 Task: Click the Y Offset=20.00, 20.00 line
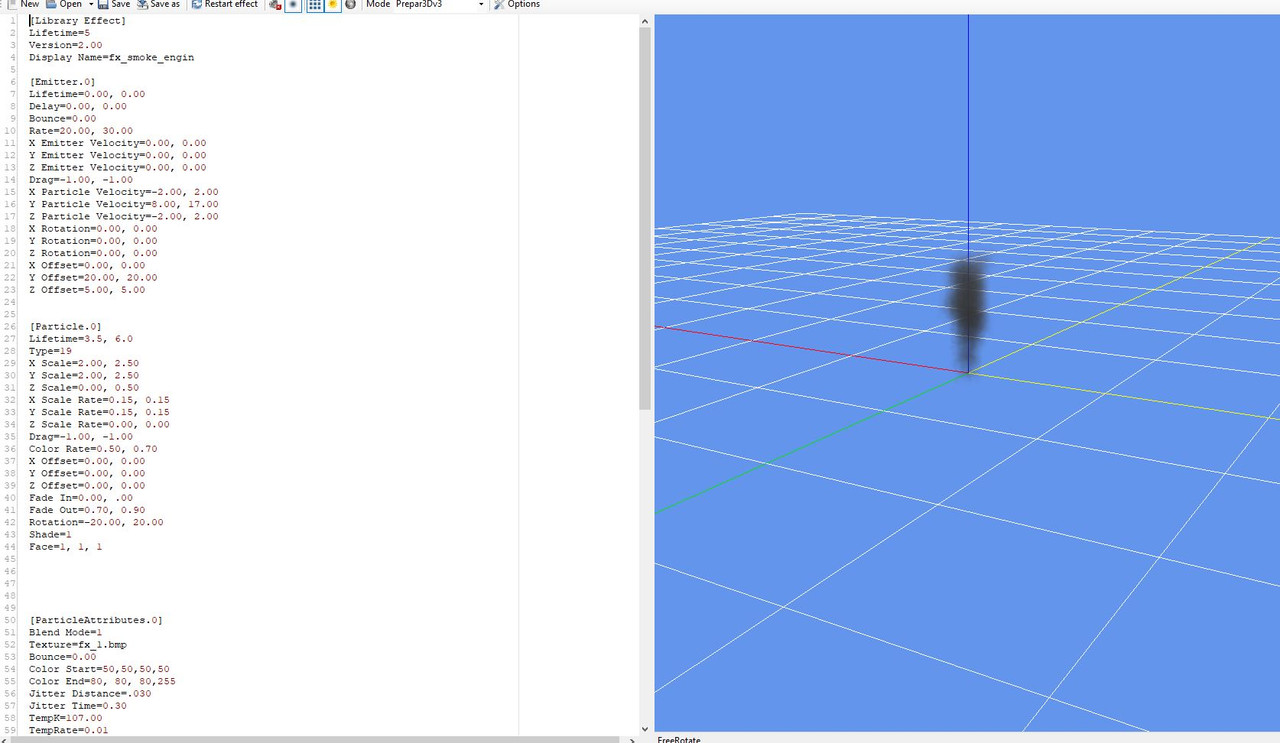point(93,278)
